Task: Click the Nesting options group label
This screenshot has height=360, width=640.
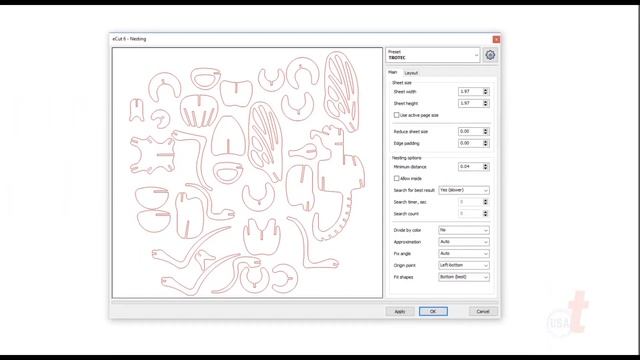Action: pyautogui.click(x=407, y=158)
